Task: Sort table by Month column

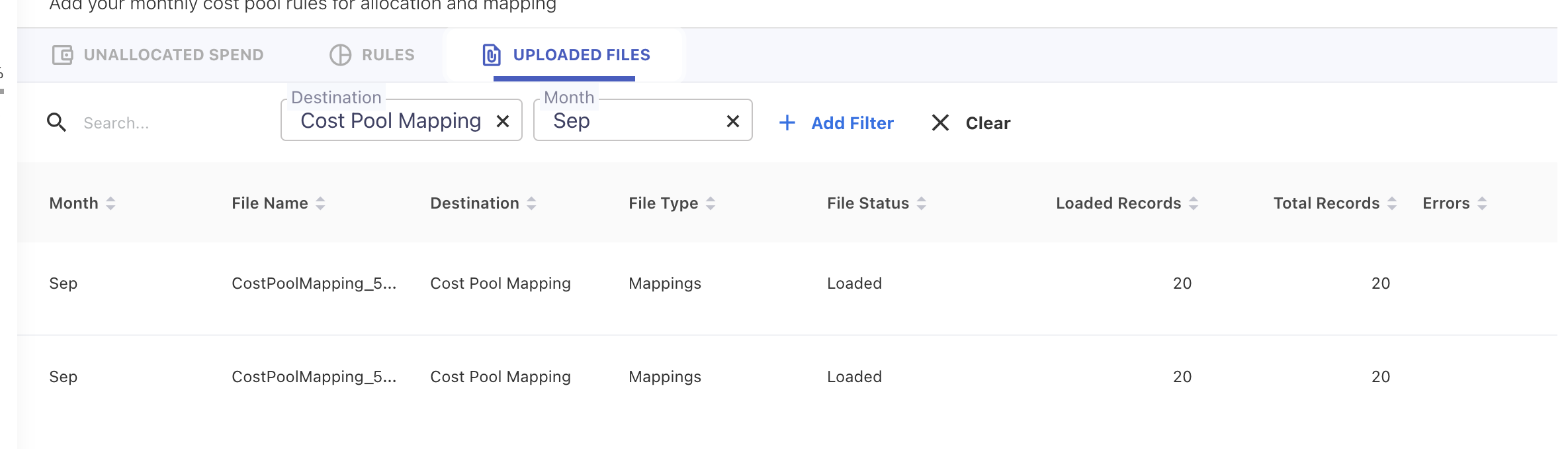Action: (x=110, y=203)
